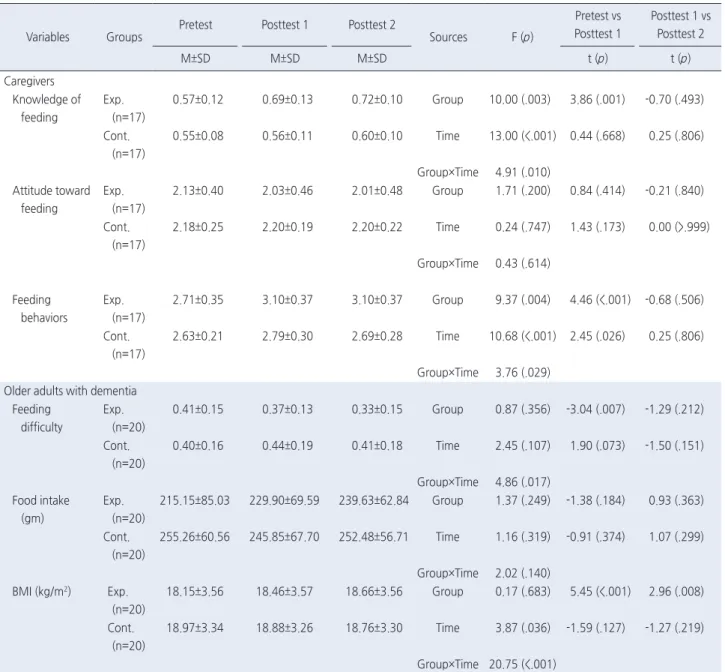Click the cell 13.00 (<.001)
Image resolution: width=725 pixels, height=672 pixels.
(522, 136)
